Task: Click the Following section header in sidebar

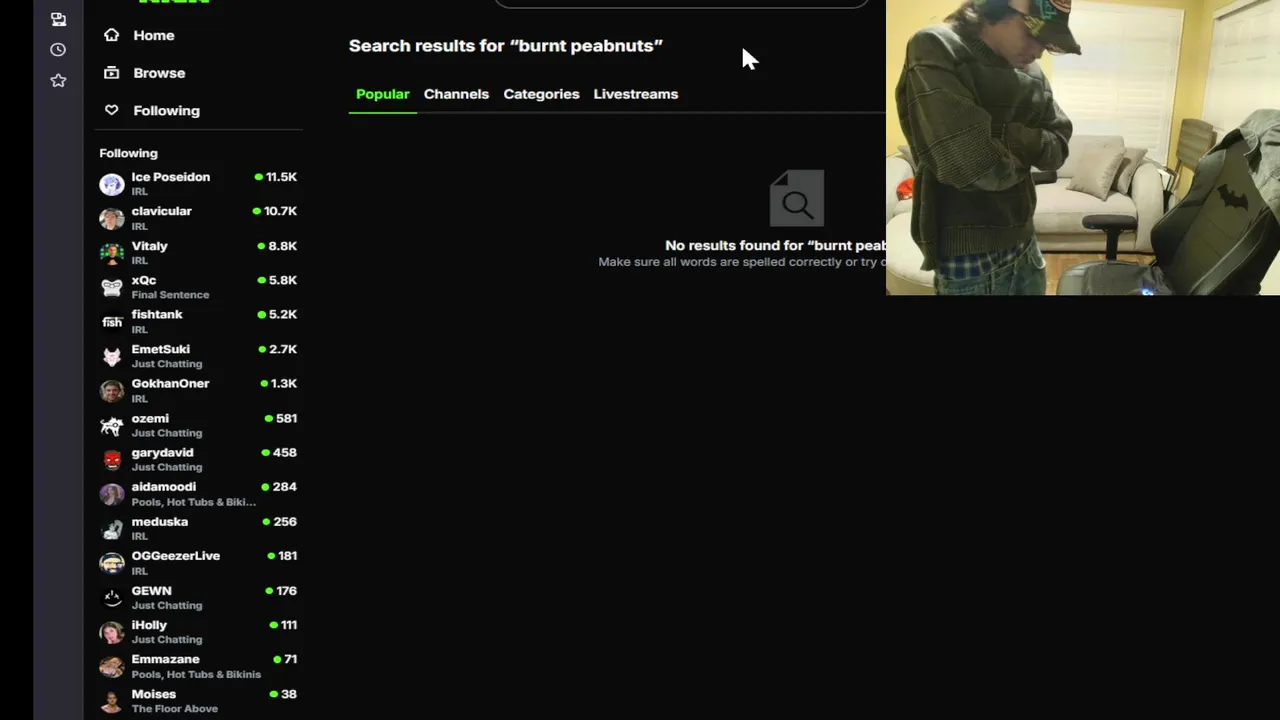Action: pos(128,153)
